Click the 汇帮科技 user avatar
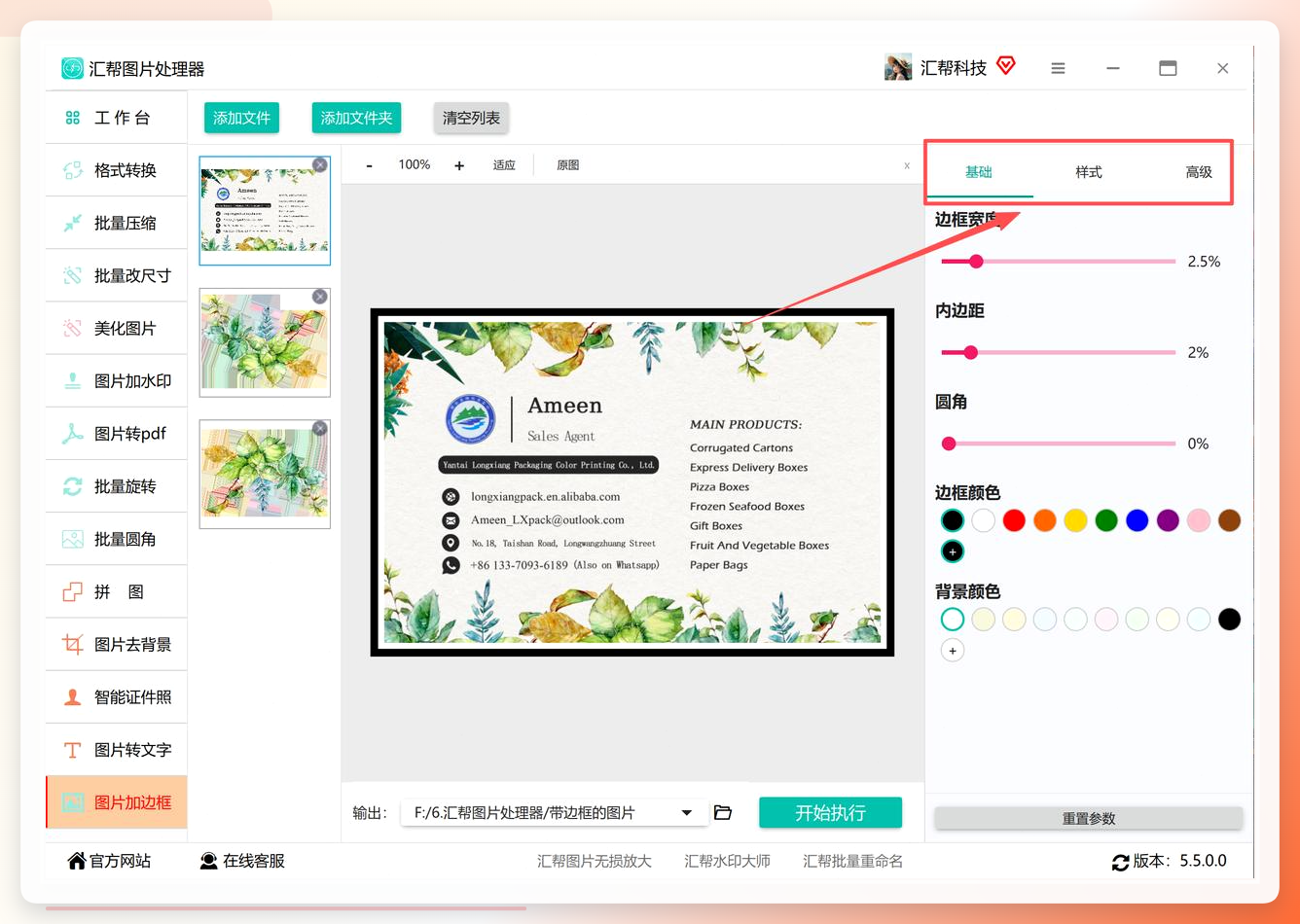This screenshot has height=924, width=1300. pos(898,67)
